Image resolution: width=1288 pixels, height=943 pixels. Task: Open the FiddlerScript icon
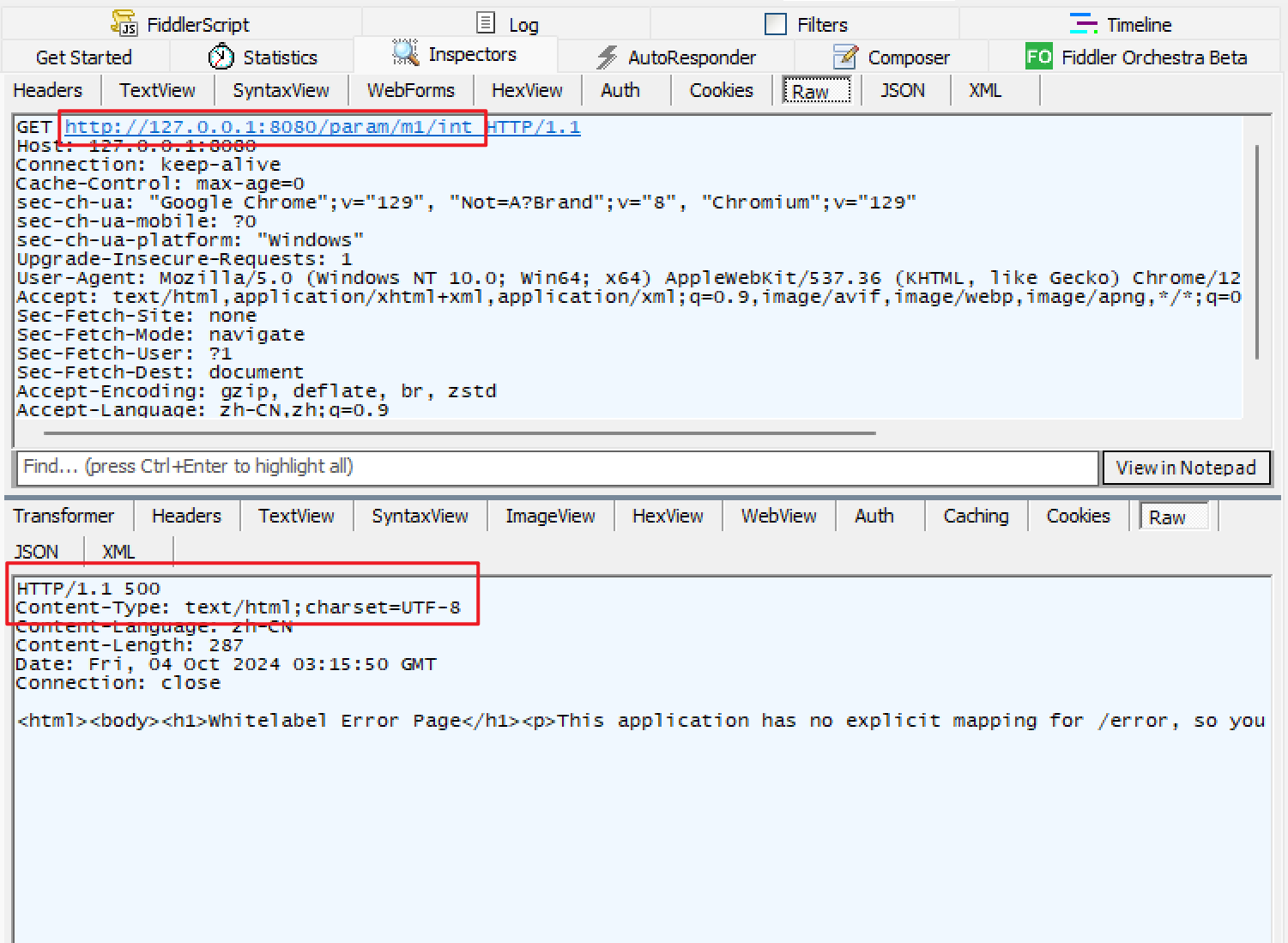[x=124, y=23]
